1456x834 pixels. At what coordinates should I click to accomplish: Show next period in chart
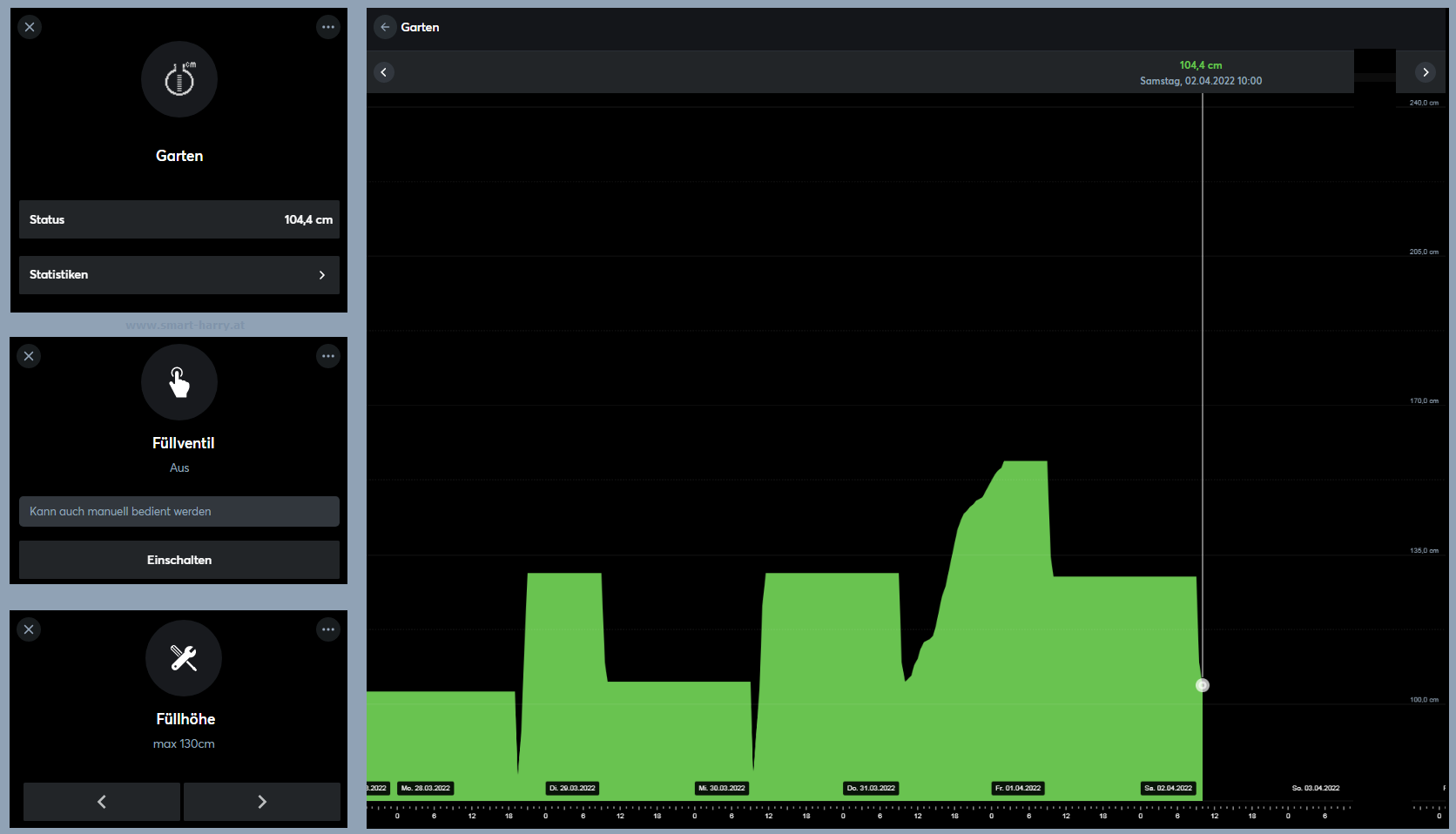(1426, 72)
